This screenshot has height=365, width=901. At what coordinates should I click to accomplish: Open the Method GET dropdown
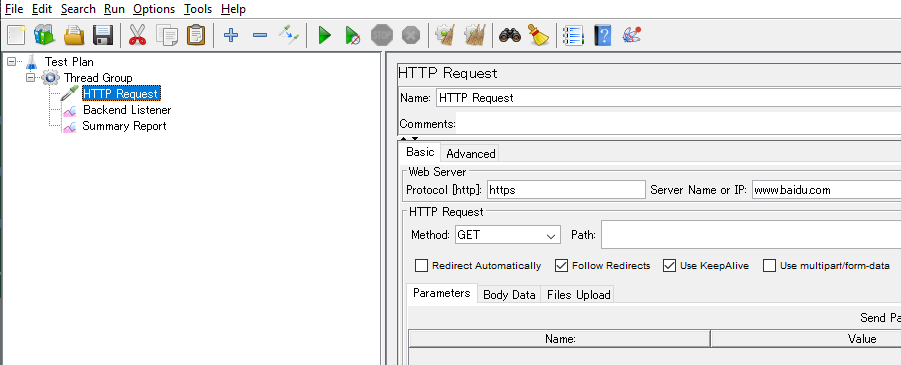click(507, 236)
